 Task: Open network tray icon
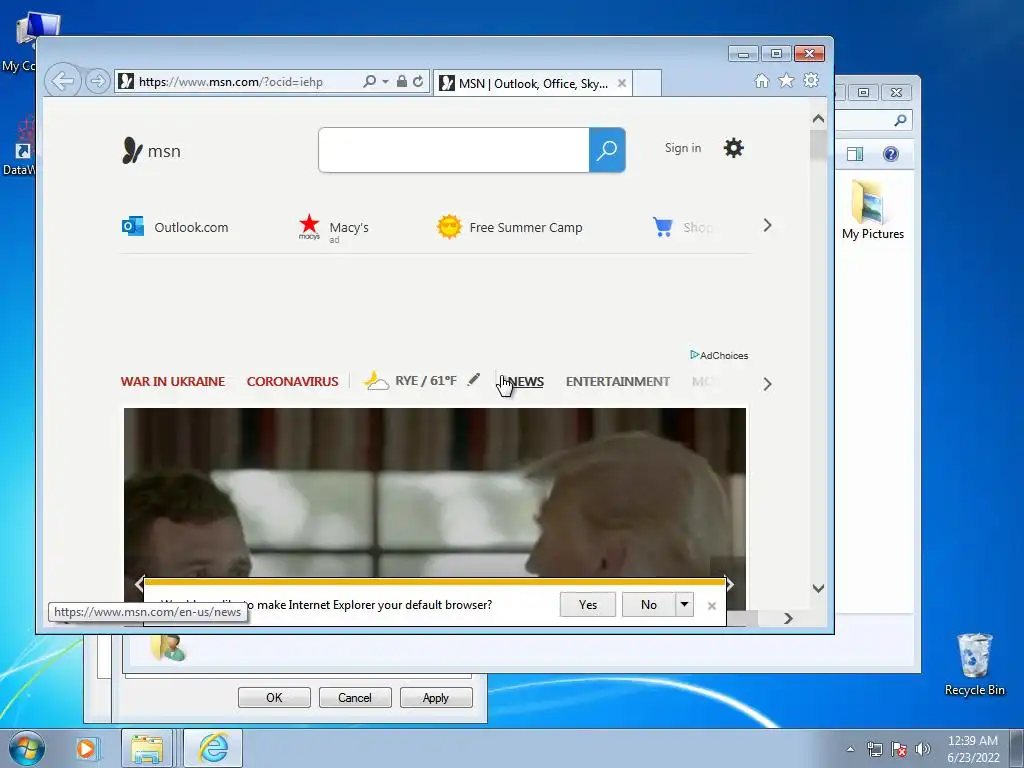[x=874, y=749]
